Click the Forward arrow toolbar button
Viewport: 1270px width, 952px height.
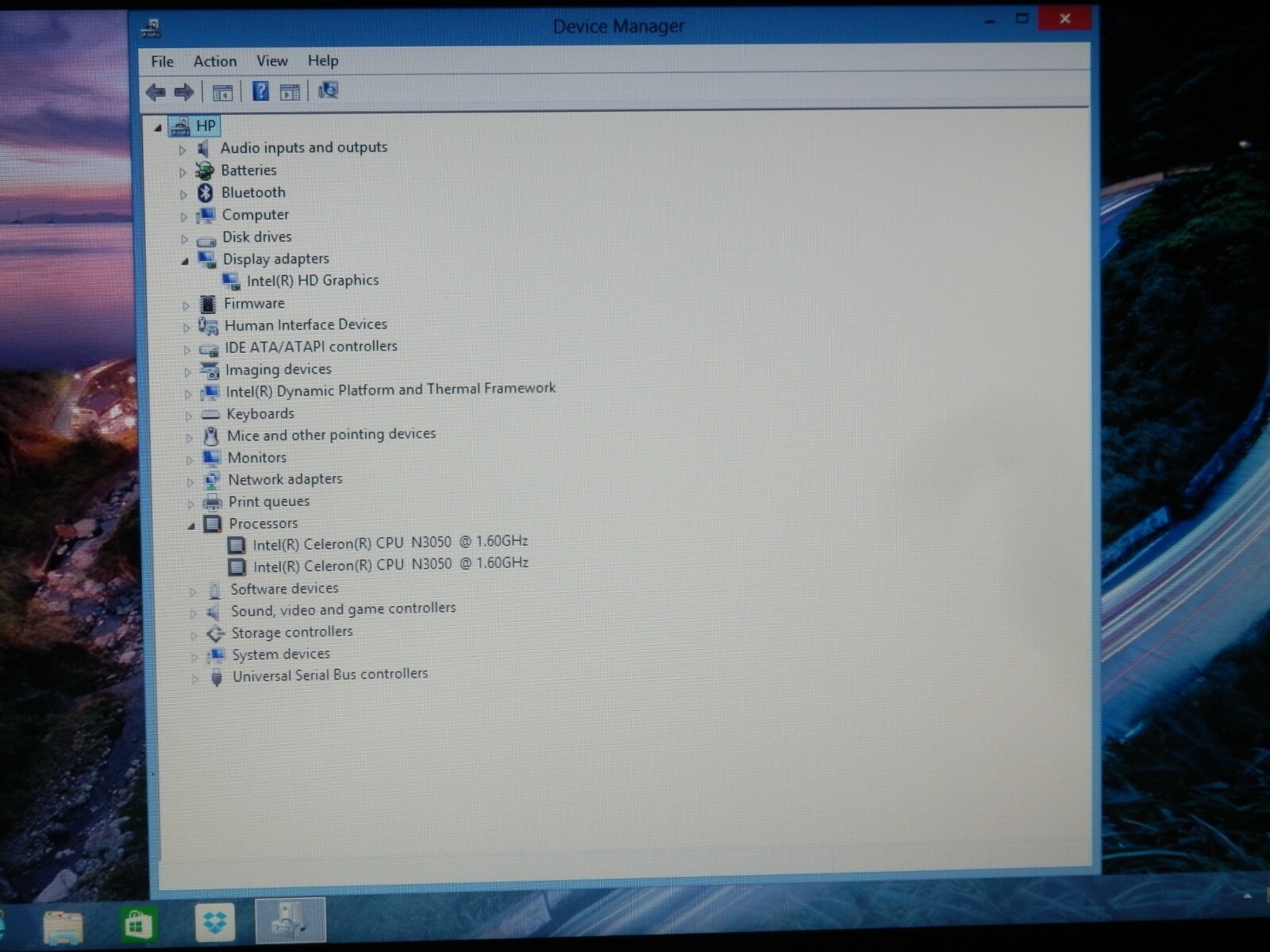coord(184,92)
